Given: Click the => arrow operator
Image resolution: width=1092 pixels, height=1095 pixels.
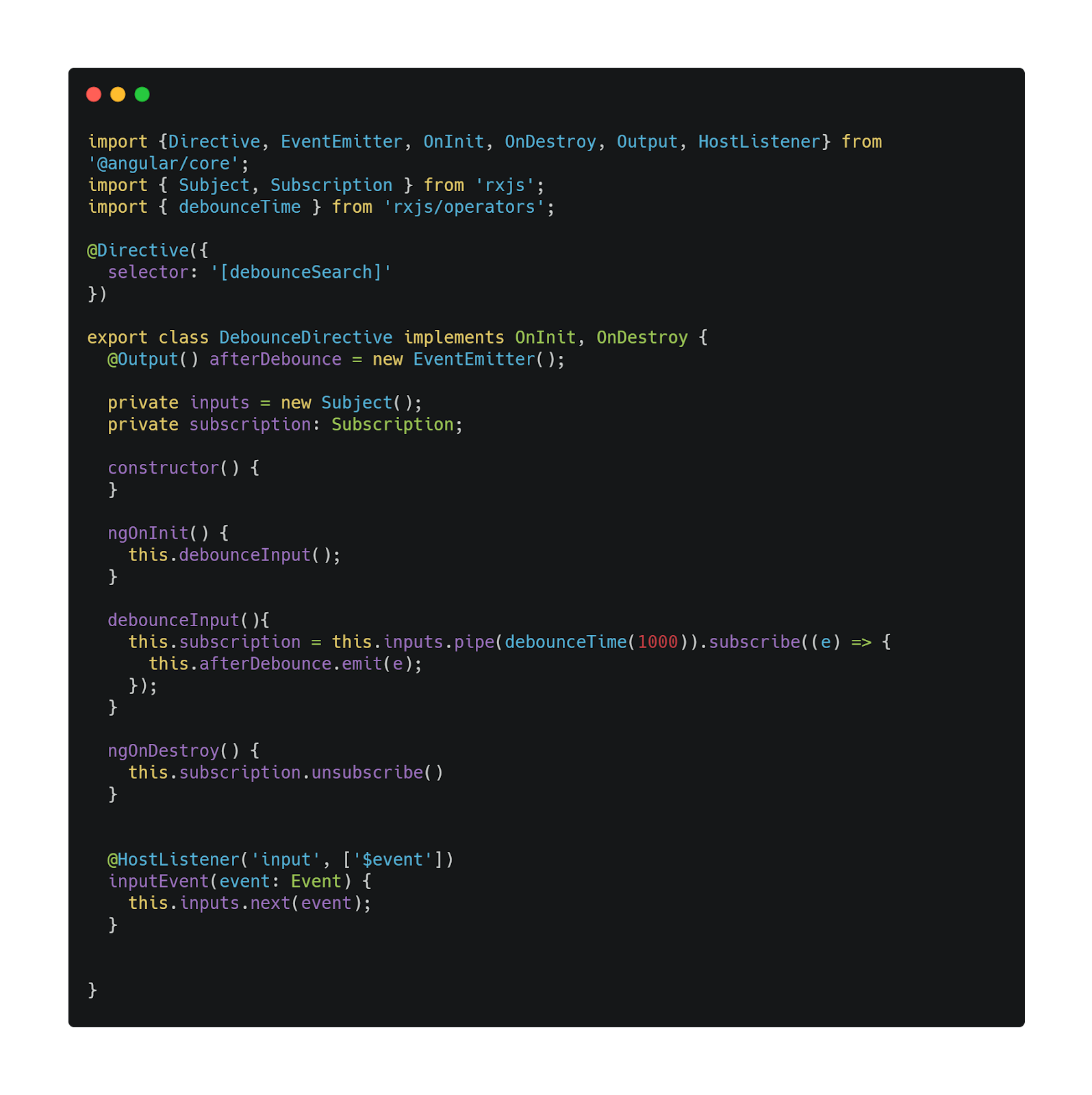Looking at the screenshot, I should (x=861, y=642).
